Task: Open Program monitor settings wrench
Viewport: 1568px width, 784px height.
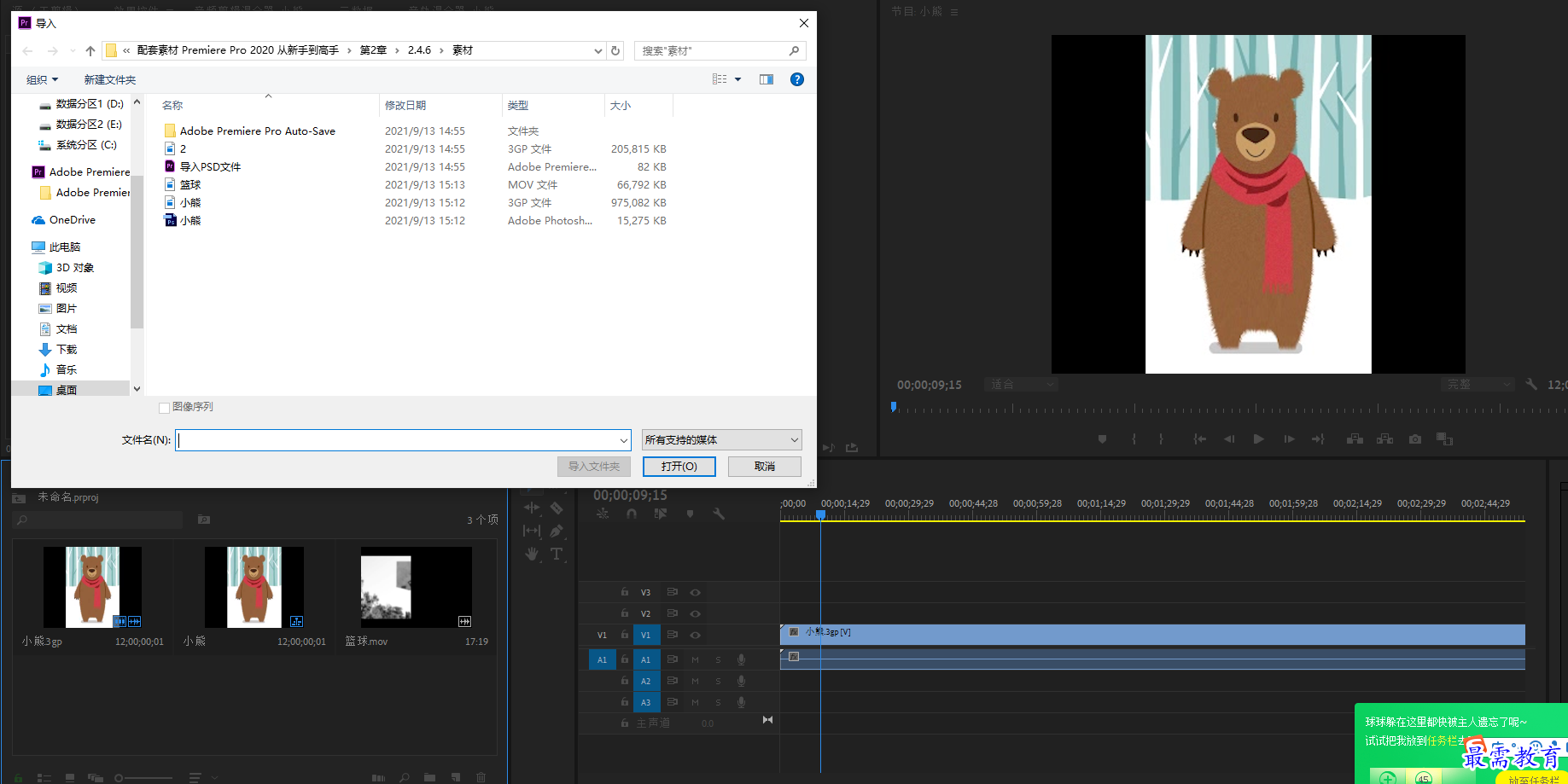Action: pos(1531,385)
